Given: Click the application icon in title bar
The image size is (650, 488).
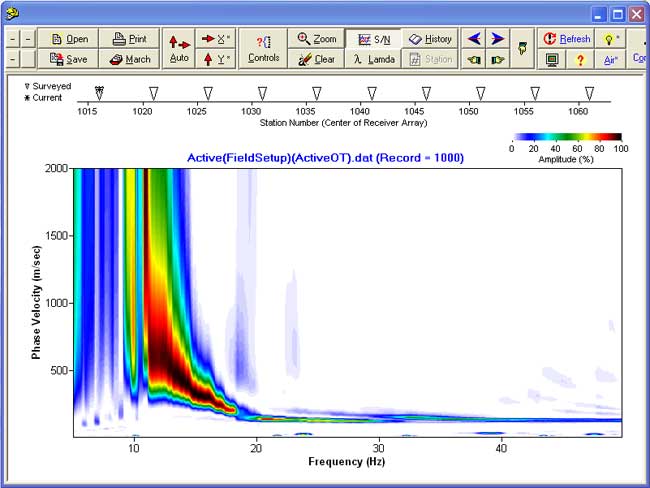Looking at the screenshot, I should pyautogui.click(x=13, y=14).
